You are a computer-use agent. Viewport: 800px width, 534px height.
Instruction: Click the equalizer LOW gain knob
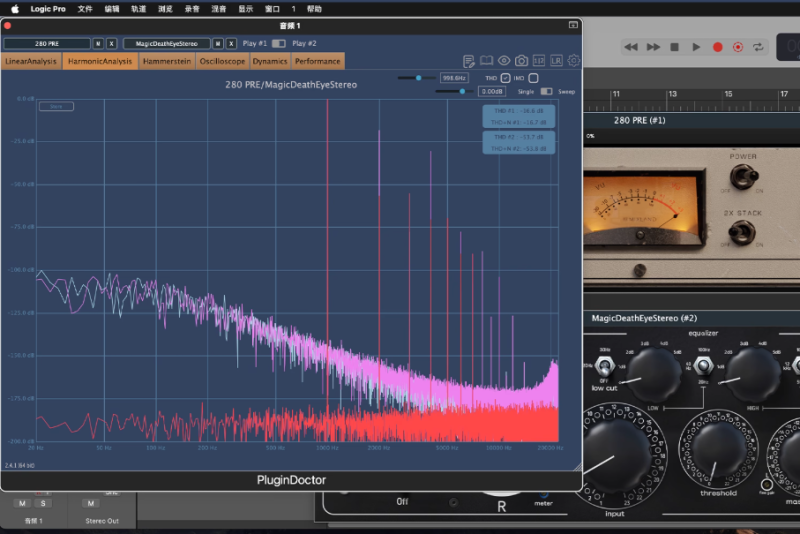point(653,374)
